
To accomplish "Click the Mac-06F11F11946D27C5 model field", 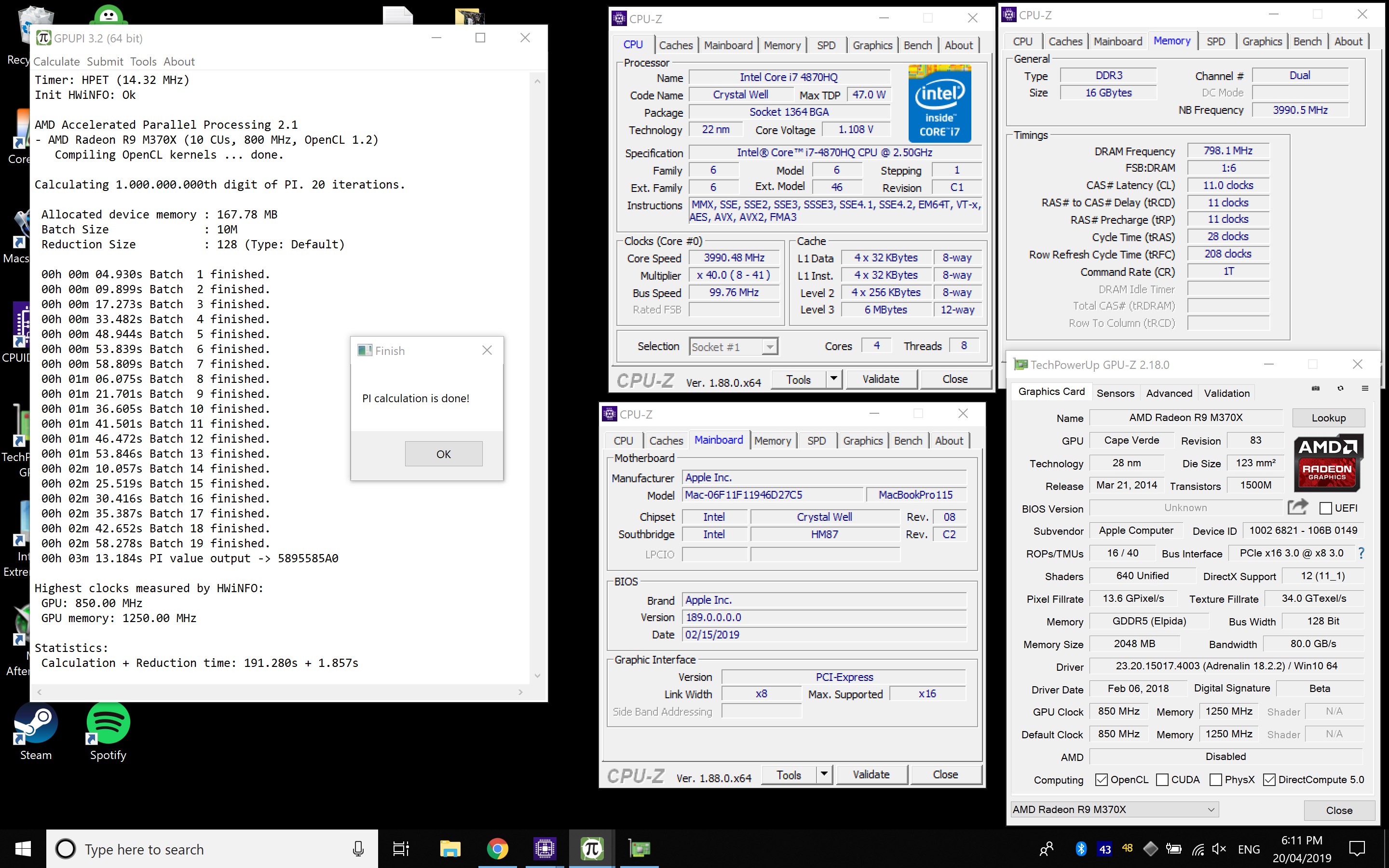I will [x=773, y=494].
